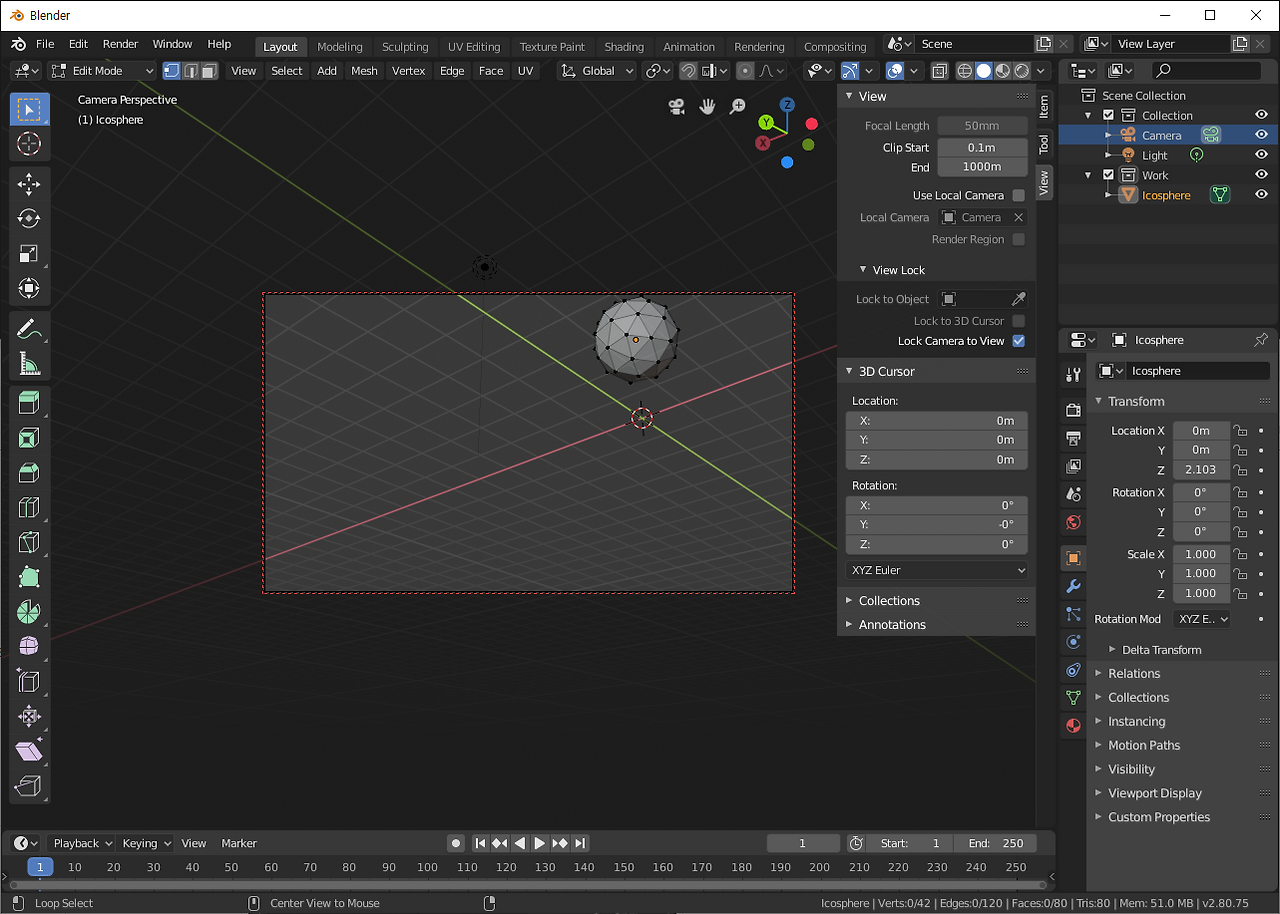Jump to the end frame
1280x914 pixels.
pos(580,843)
